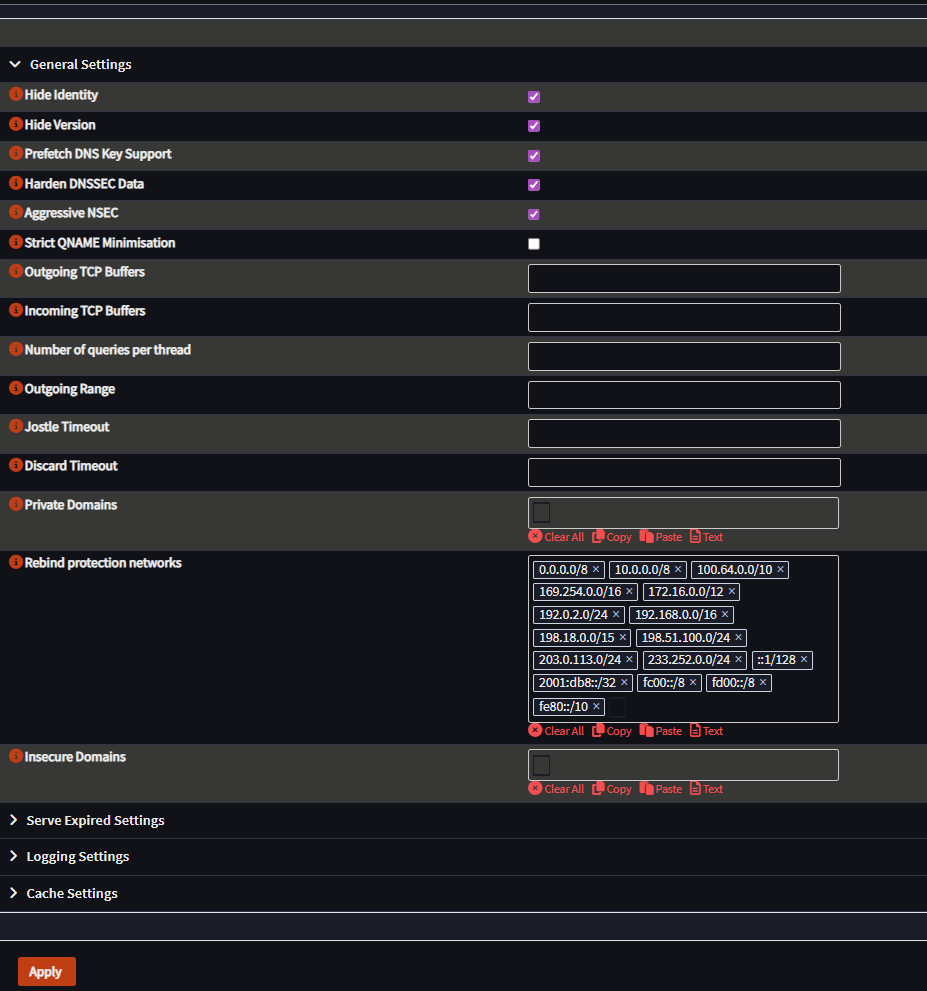Uncheck Aggressive NSEC
This screenshot has width=927, height=991.
533,214
